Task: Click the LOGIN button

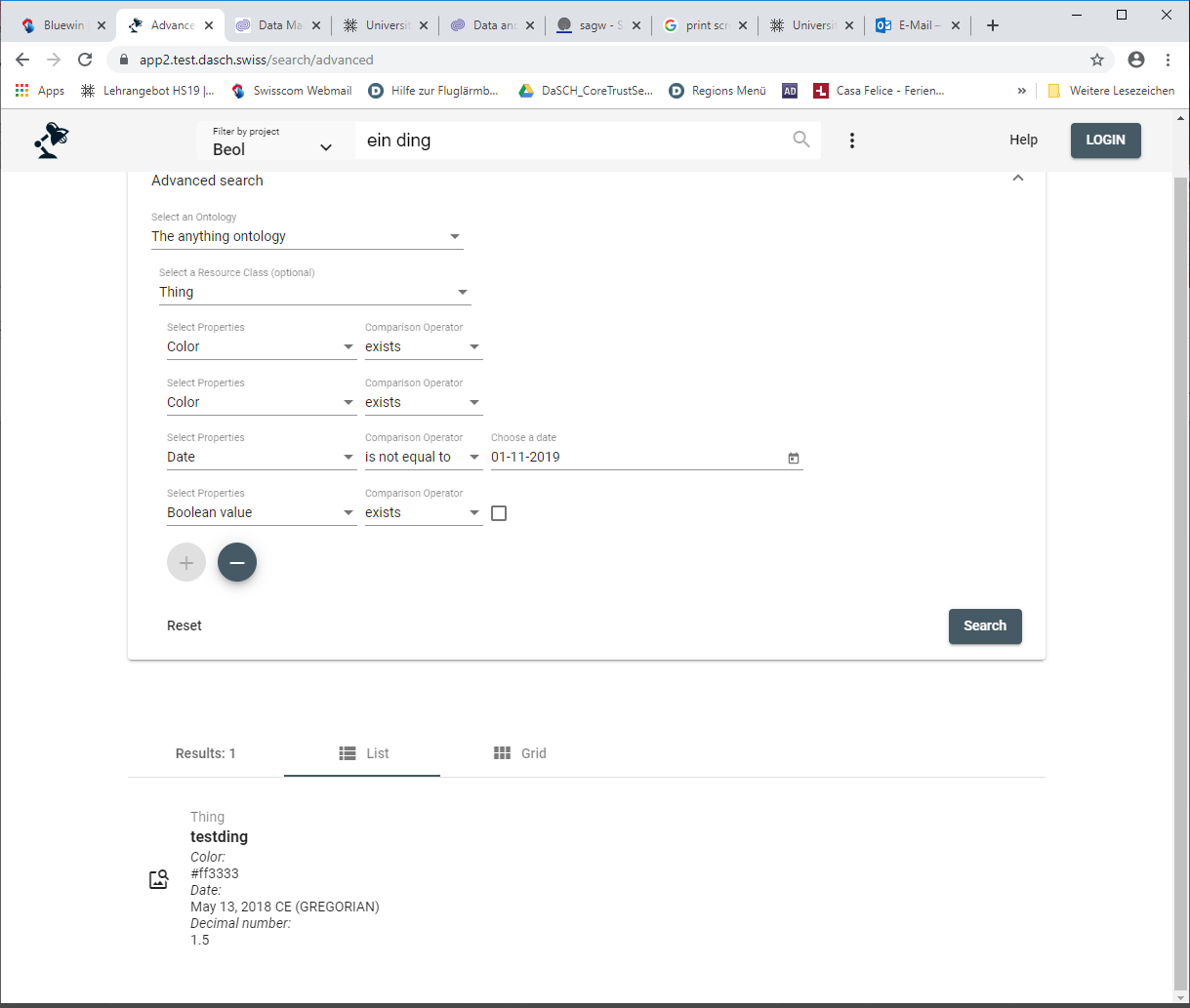Action: point(1106,141)
